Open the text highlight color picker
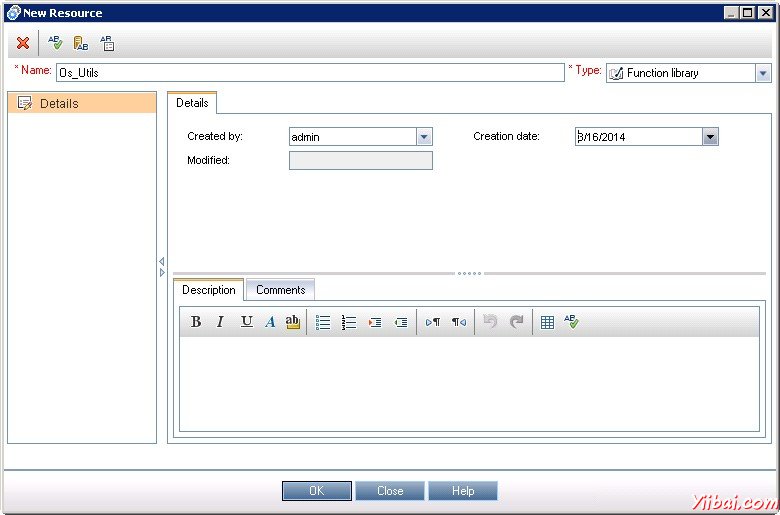Image resolution: width=780 pixels, height=515 pixels. (293, 322)
